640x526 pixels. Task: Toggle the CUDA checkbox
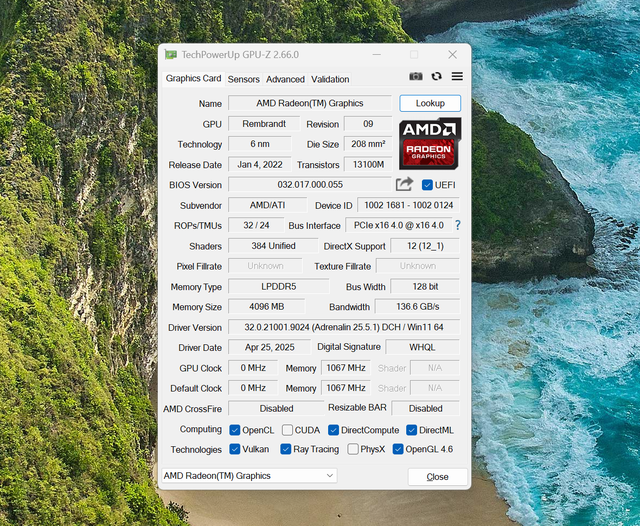[x=287, y=430]
